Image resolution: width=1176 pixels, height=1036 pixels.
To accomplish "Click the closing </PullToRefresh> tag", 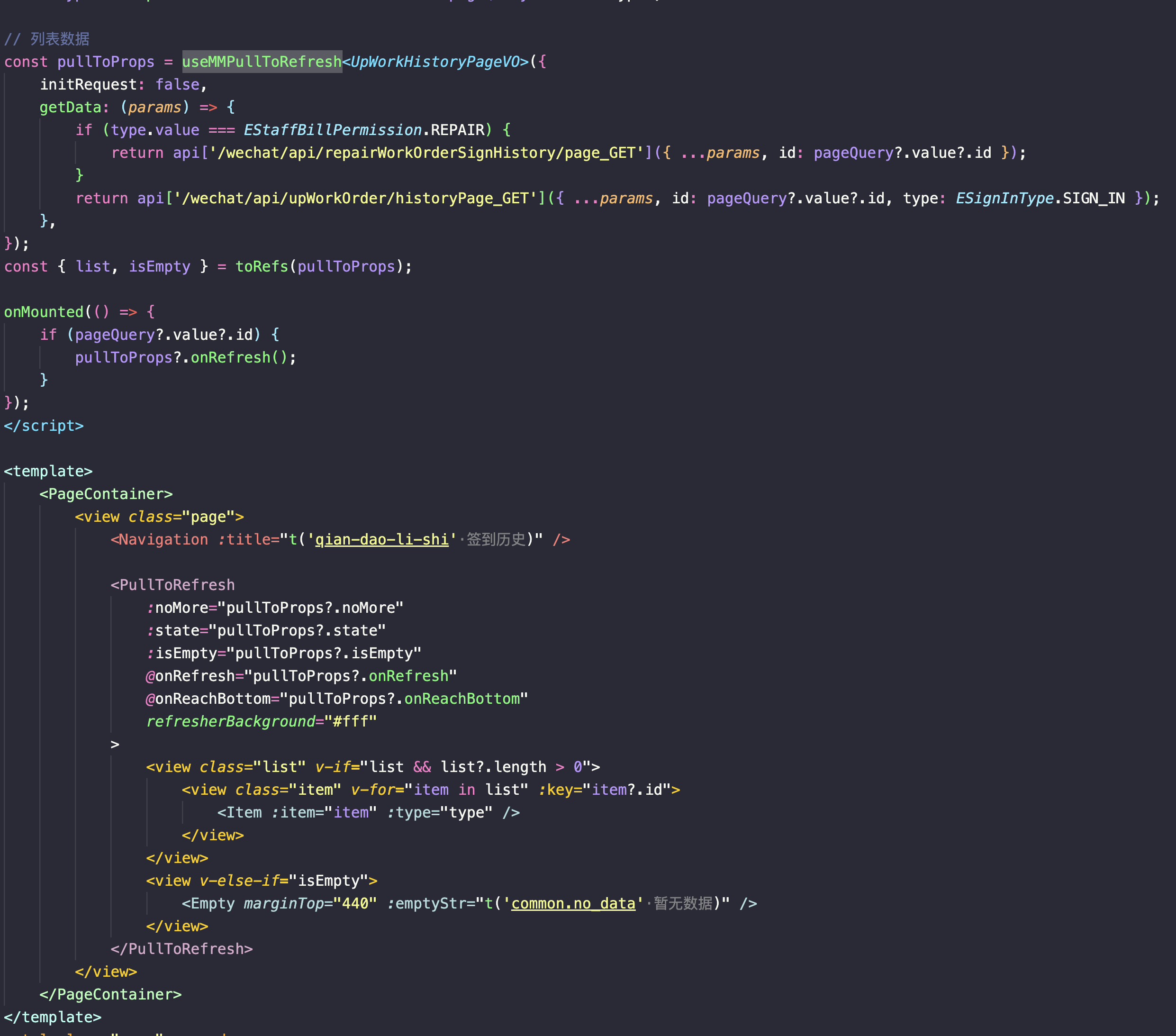I will (182, 949).
